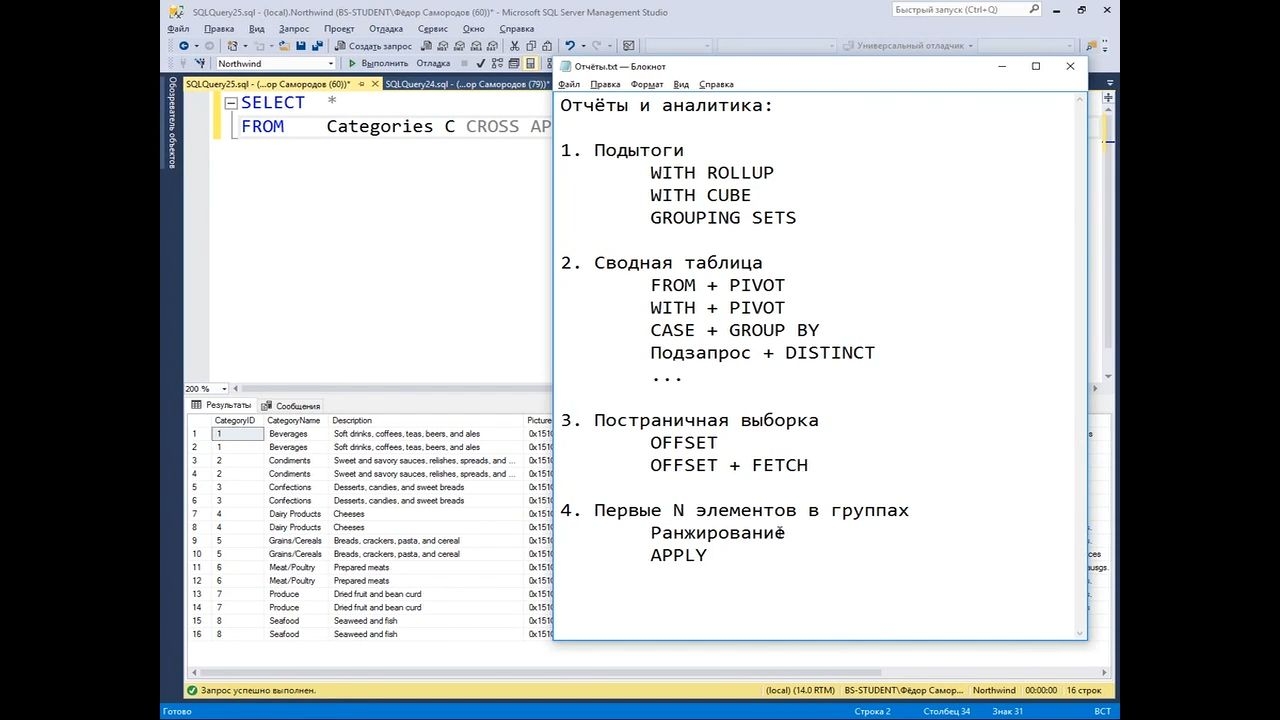The height and width of the screenshot is (720, 1280).
Task: Select the 'Prepared meats' cell in row 11
Action: click(425, 567)
